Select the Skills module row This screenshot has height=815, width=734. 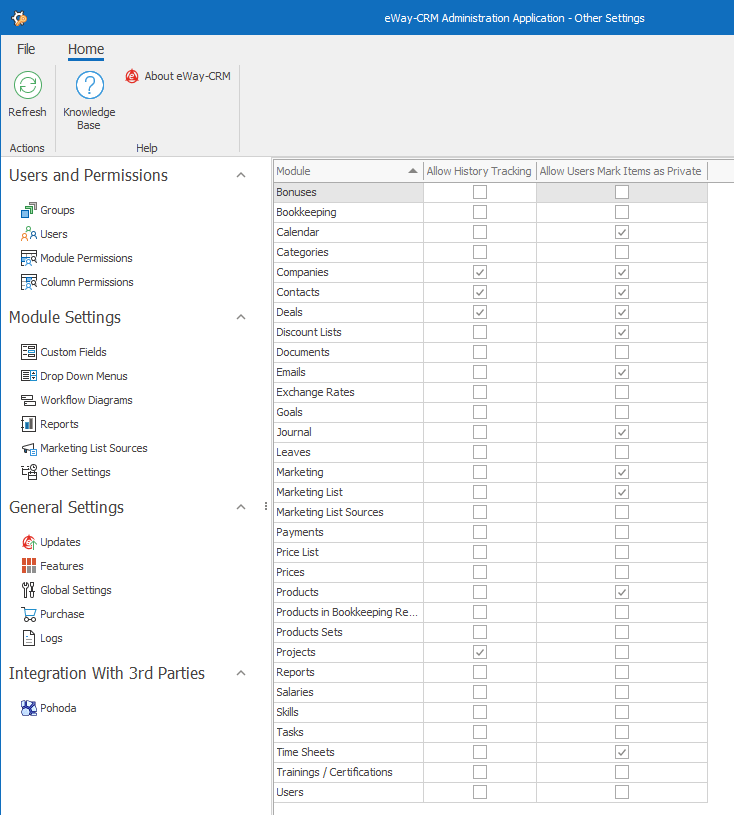click(x=490, y=712)
